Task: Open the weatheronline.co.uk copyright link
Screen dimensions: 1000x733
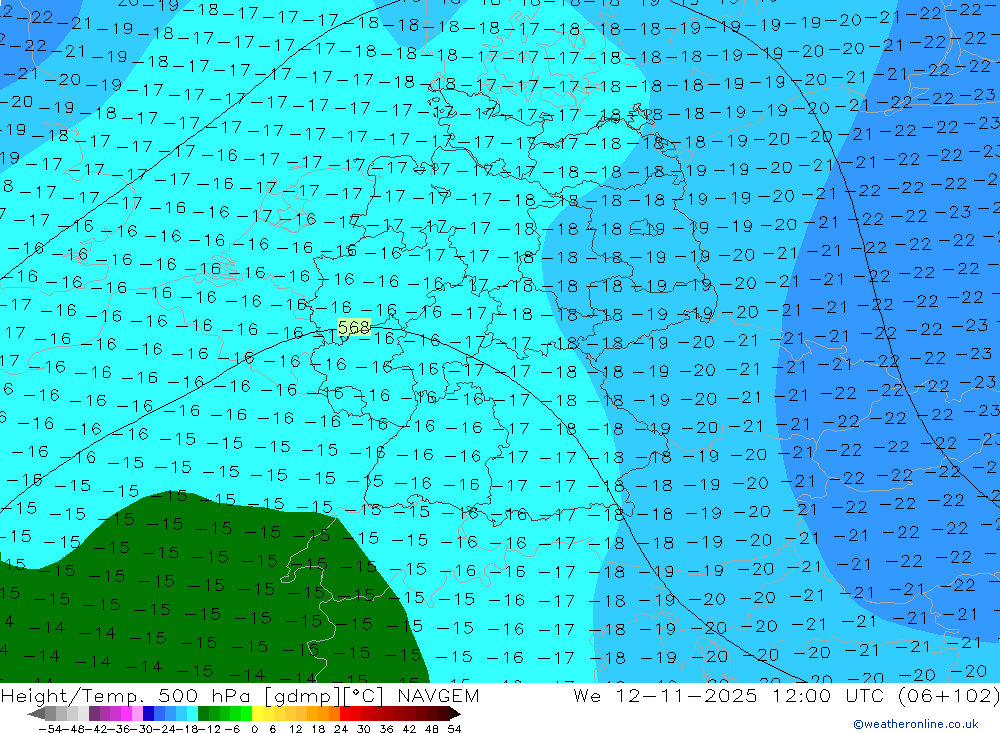Action: point(916,724)
